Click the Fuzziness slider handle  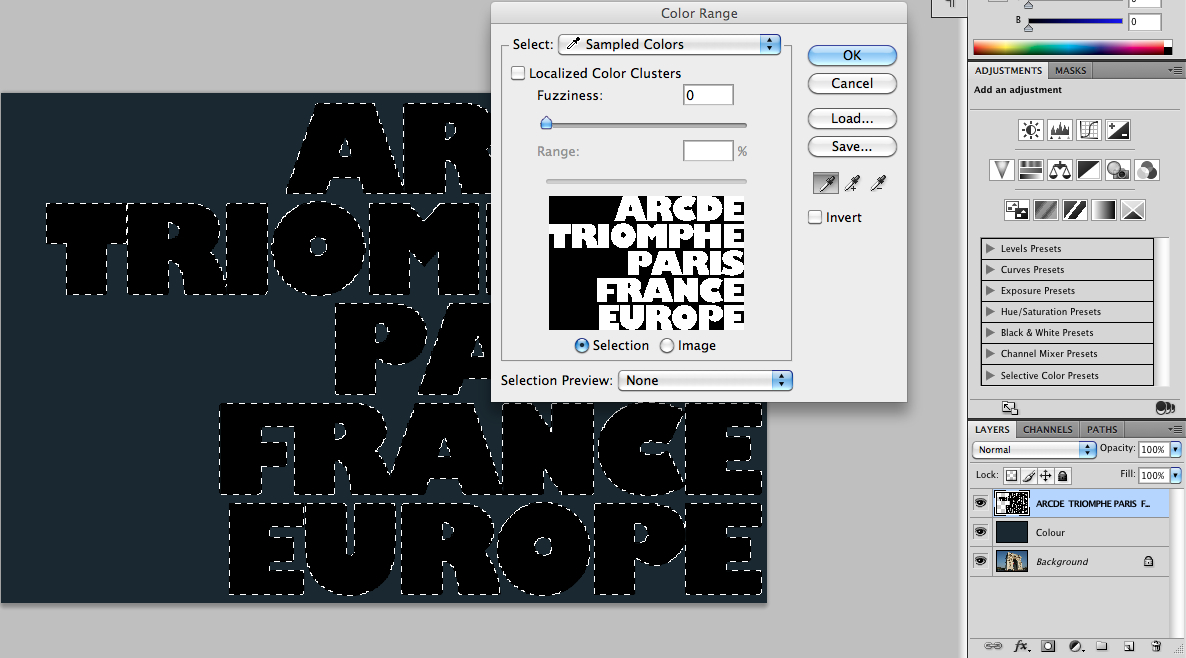pyautogui.click(x=546, y=123)
